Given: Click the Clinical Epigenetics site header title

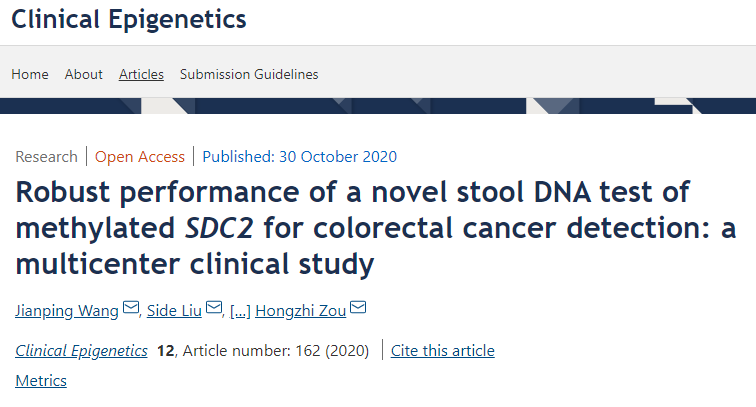Looking at the screenshot, I should (129, 19).
